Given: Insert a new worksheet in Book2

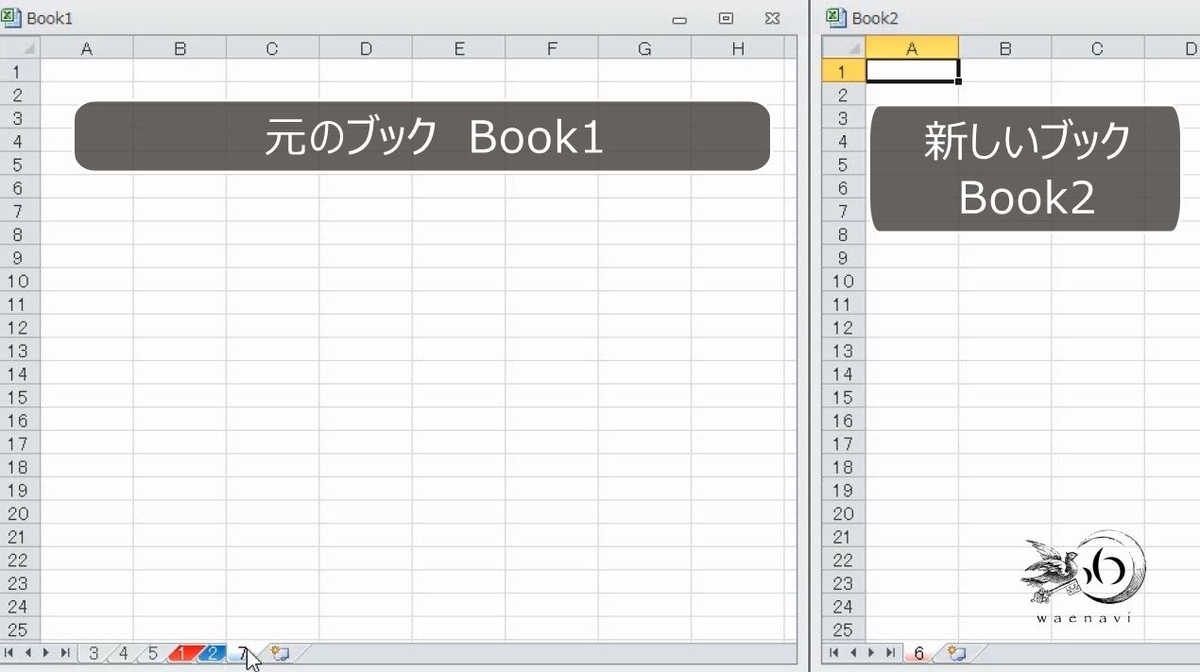Looking at the screenshot, I should point(956,654).
